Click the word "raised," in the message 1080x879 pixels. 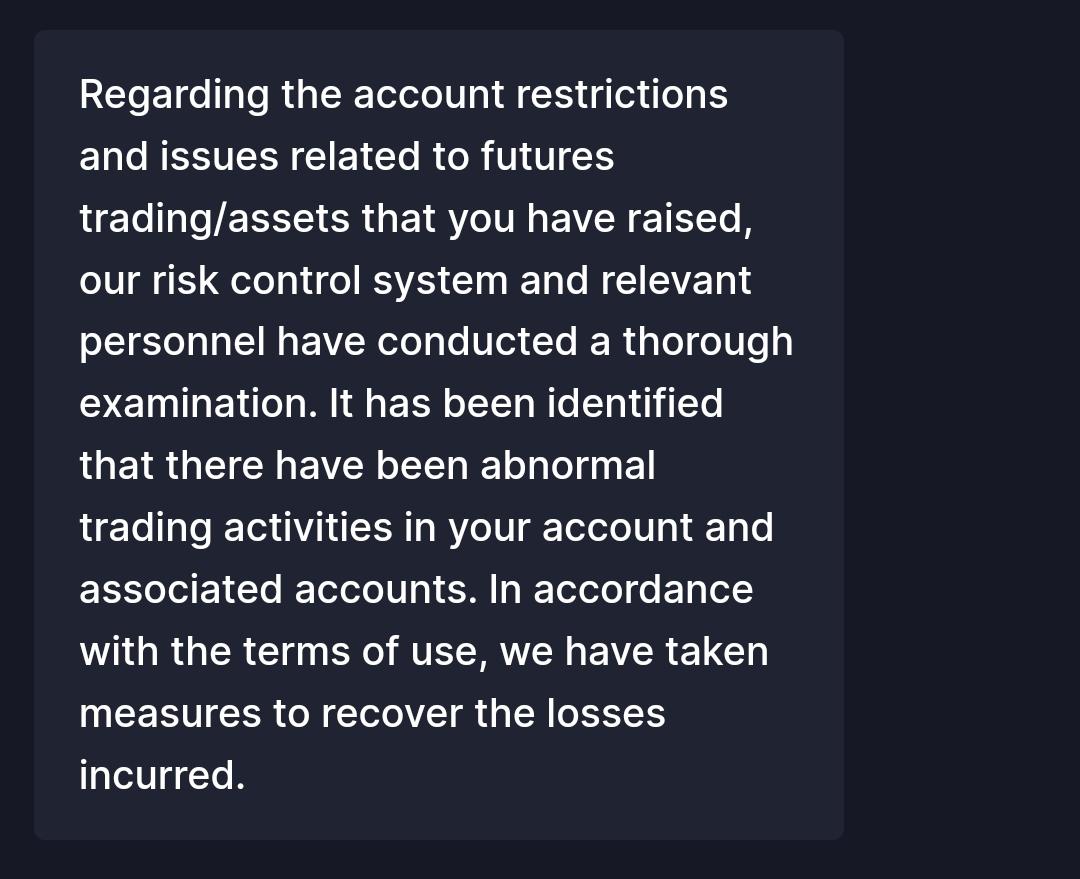tap(689, 219)
